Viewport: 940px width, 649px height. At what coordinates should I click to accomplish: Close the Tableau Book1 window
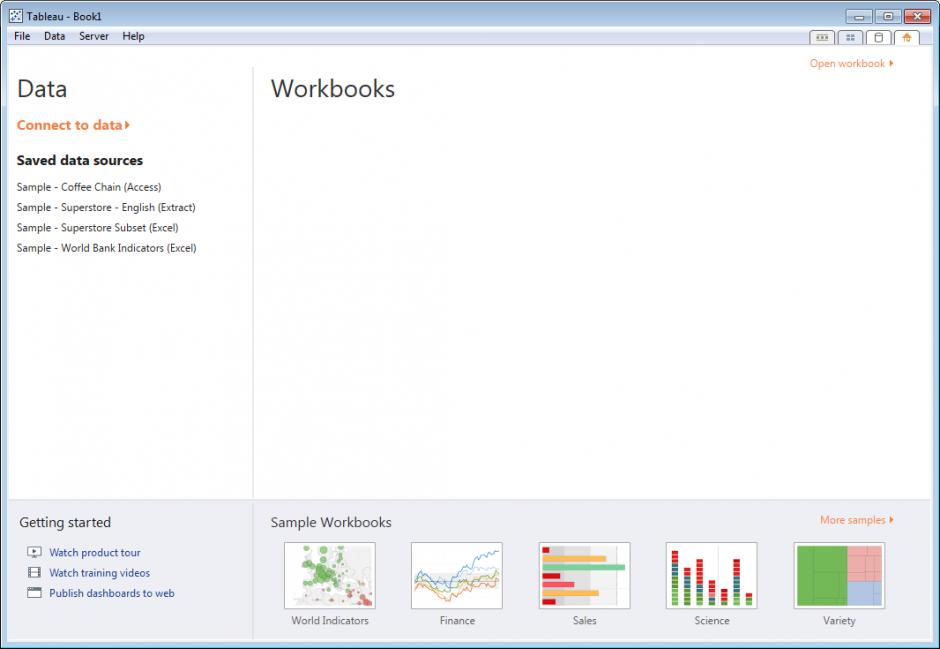tap(917, 17)
